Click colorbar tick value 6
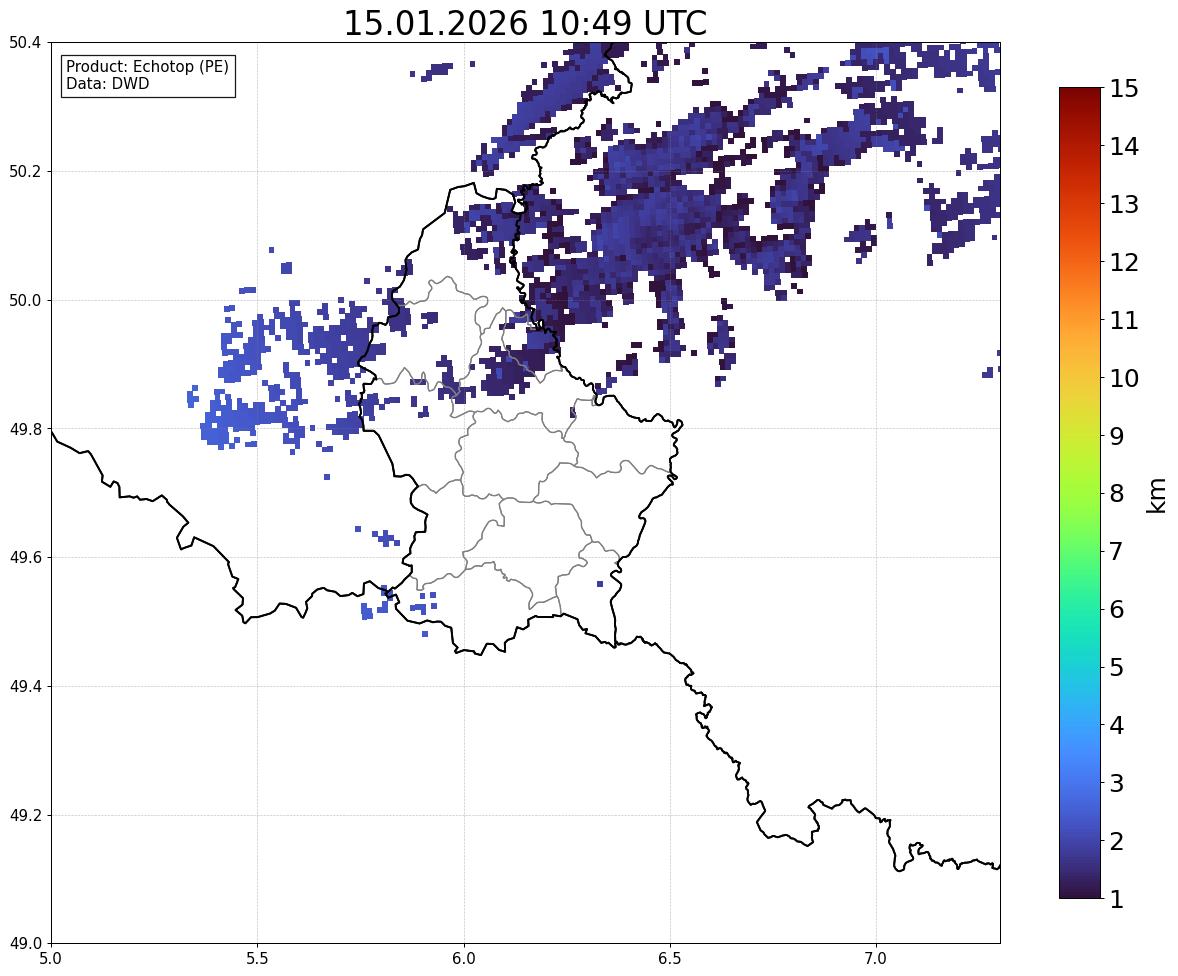 click(1117, 609)
